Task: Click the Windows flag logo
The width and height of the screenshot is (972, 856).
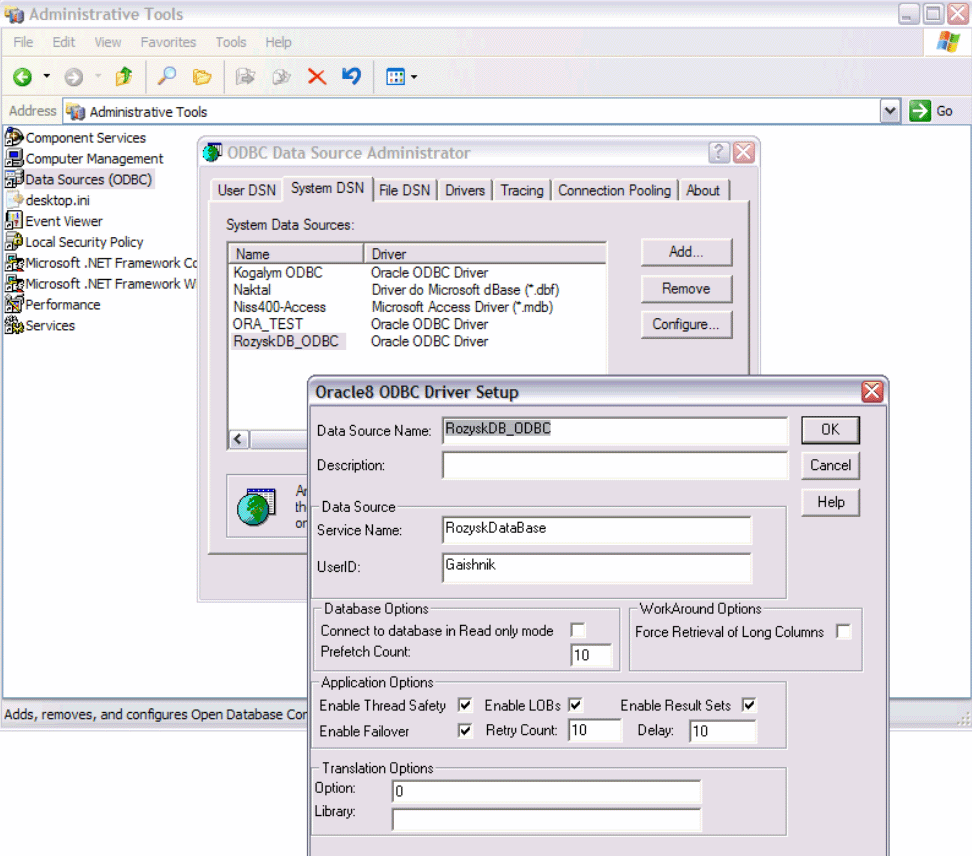Action: pos(948,42)
